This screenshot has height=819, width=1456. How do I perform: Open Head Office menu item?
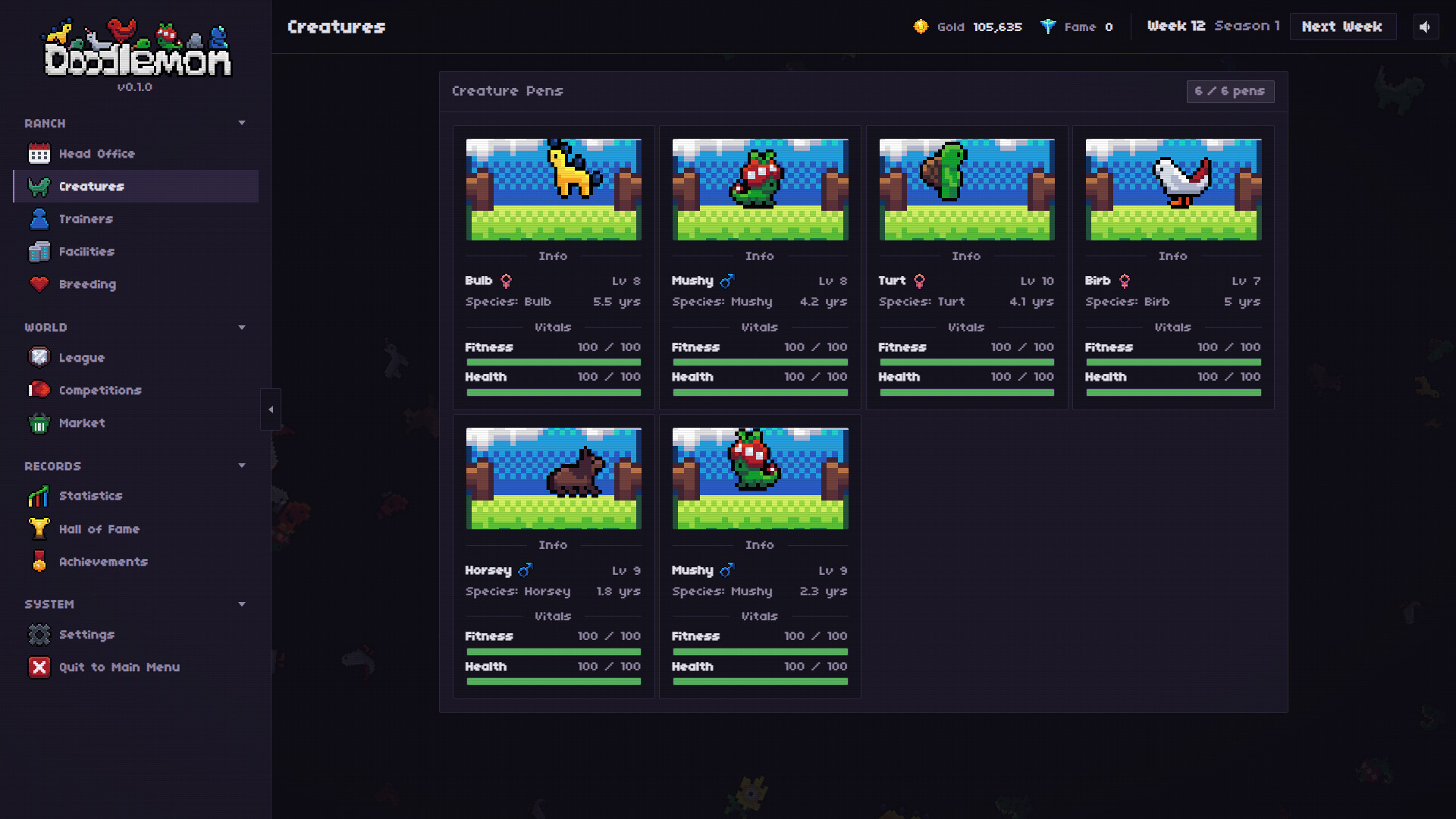(x=136, y=154)
